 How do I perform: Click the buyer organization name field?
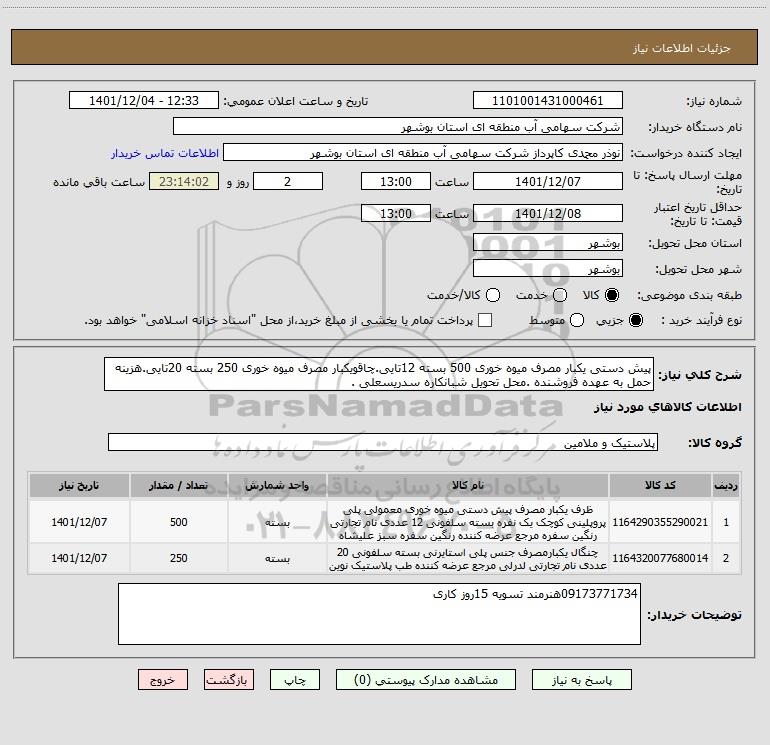[x=398, y=127]
